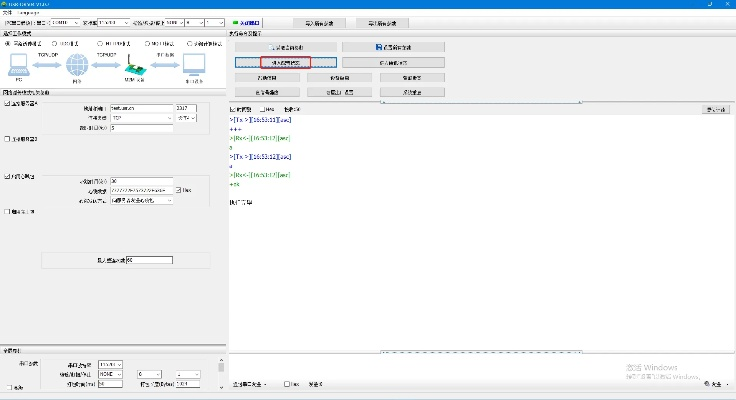This screenshot has height=400, width=736.
Task: Click the 关闭串口 close serial port button
Action: [246, 23]
